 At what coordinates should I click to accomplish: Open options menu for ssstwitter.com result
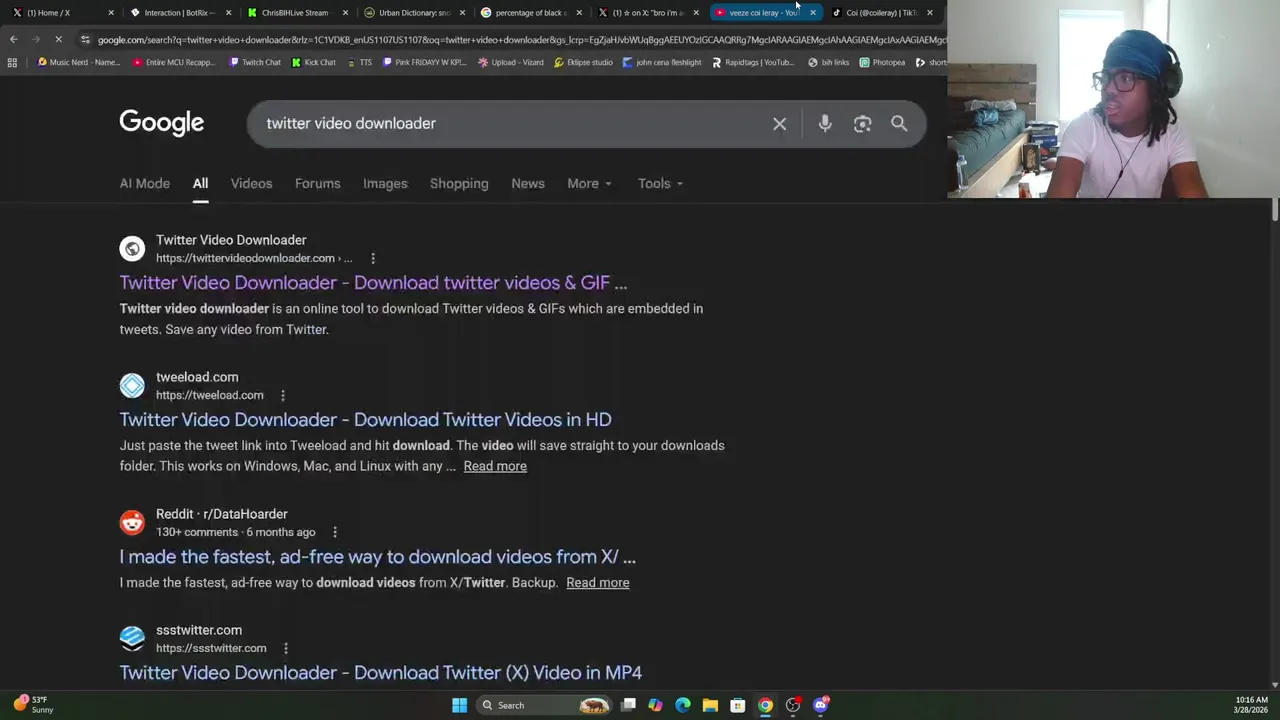[285, 648]
